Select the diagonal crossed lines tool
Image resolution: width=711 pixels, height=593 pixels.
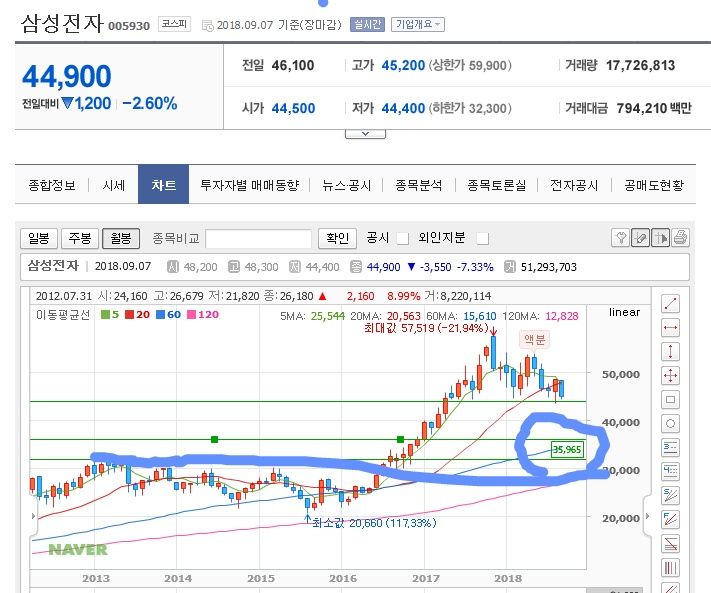click(x=670, y=544)
